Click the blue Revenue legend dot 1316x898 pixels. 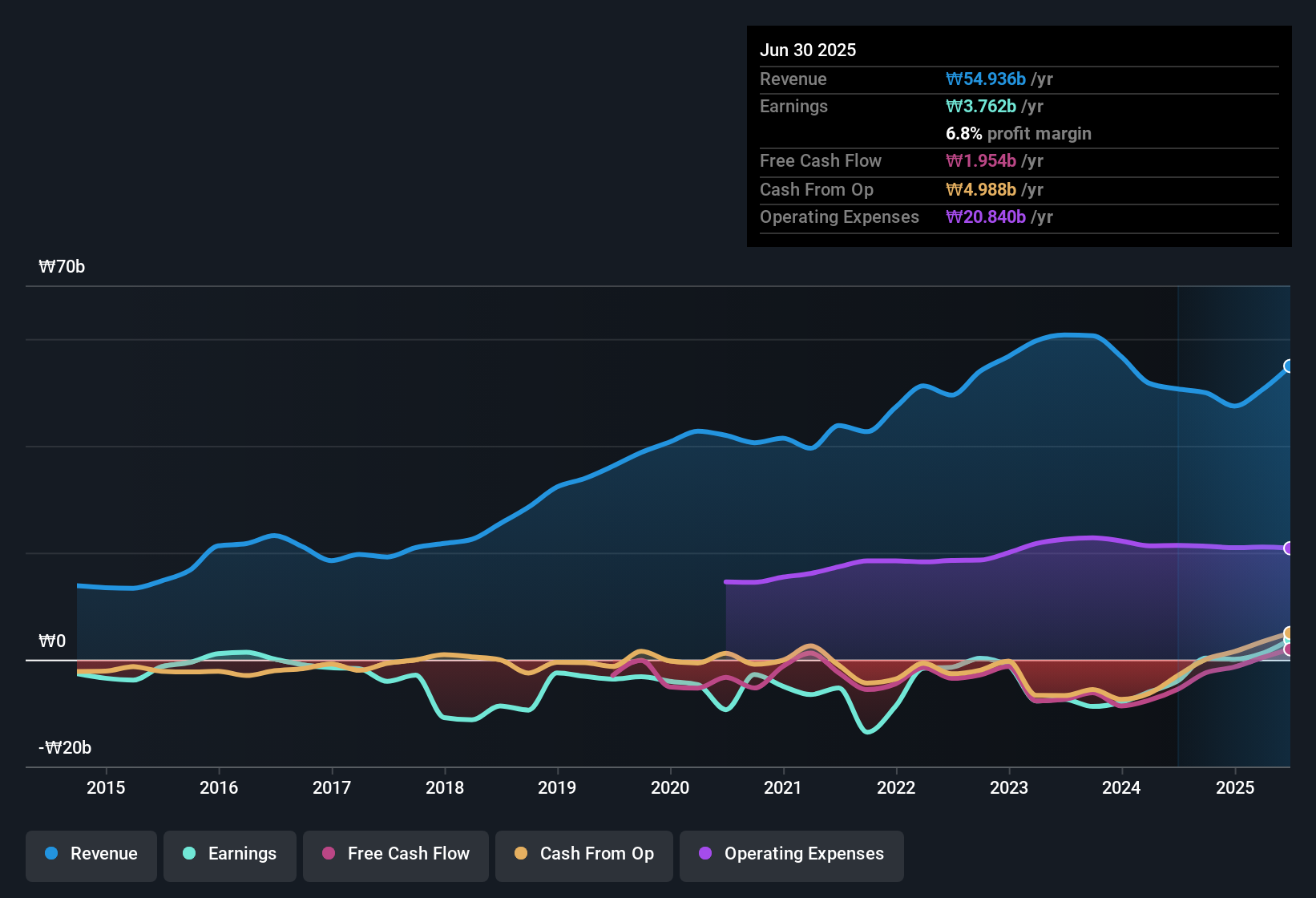point(50,854)
